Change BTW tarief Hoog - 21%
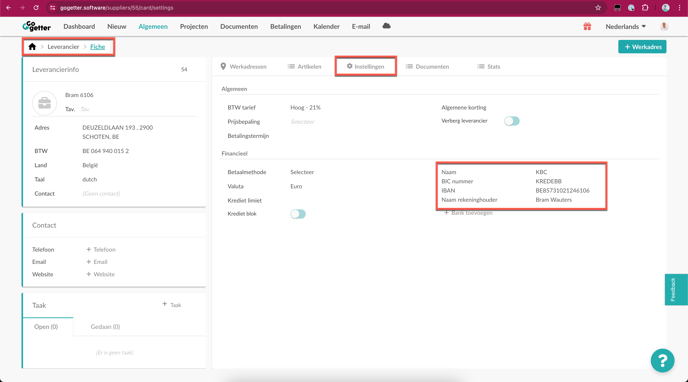 click(305, 107)
